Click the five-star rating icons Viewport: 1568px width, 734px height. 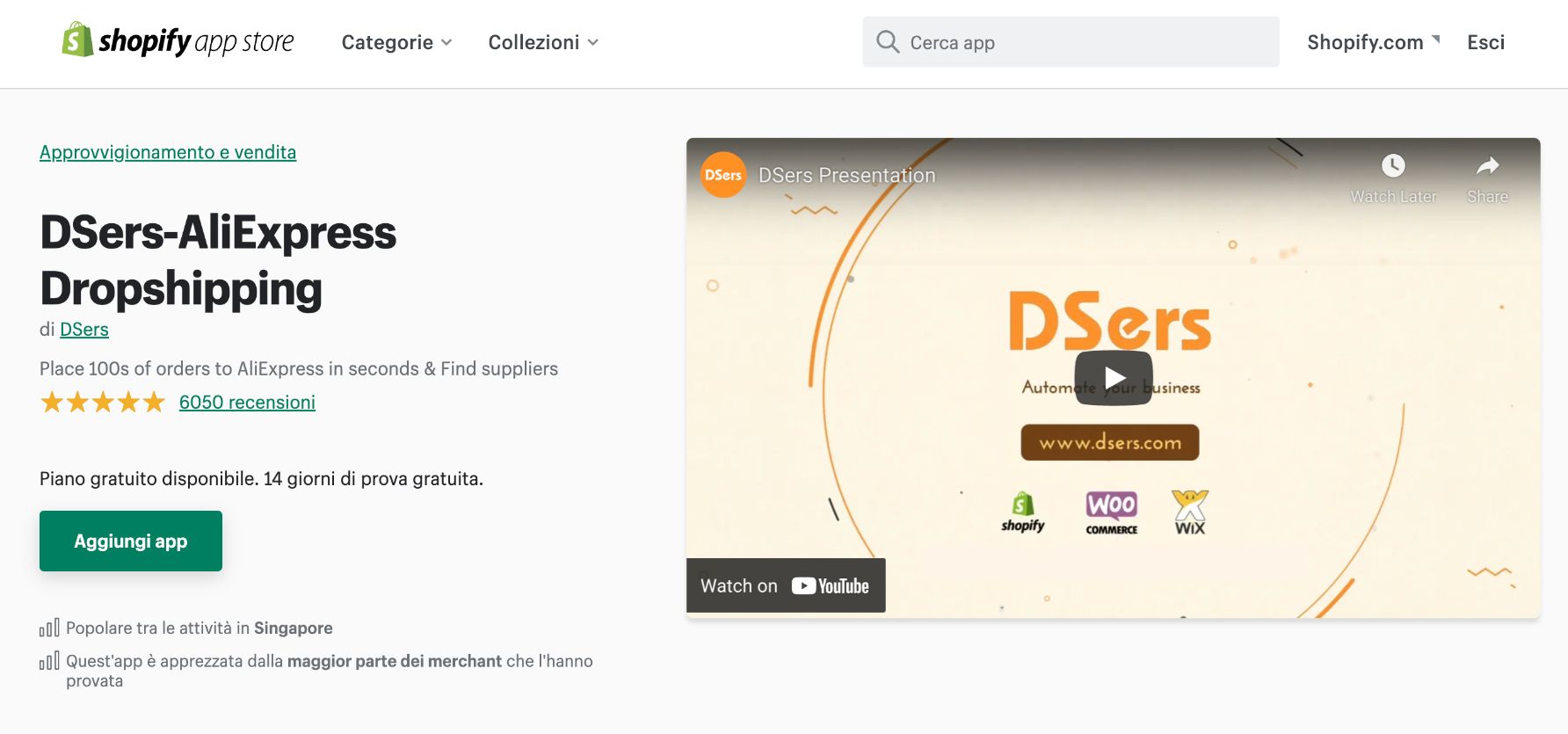[102, 403]
